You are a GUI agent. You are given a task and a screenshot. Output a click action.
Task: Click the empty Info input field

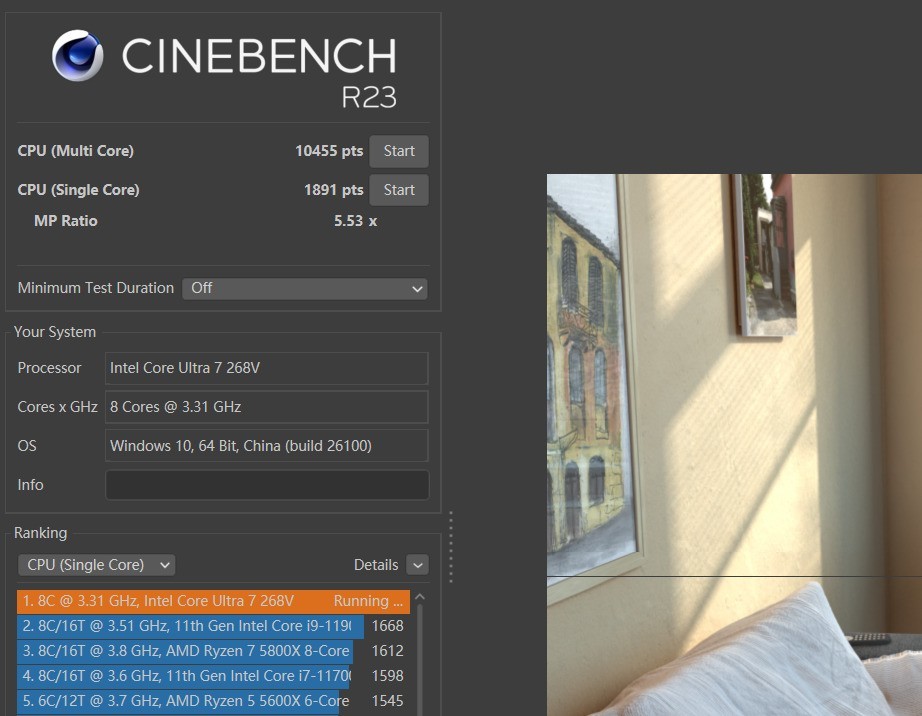tap(267, 485)
